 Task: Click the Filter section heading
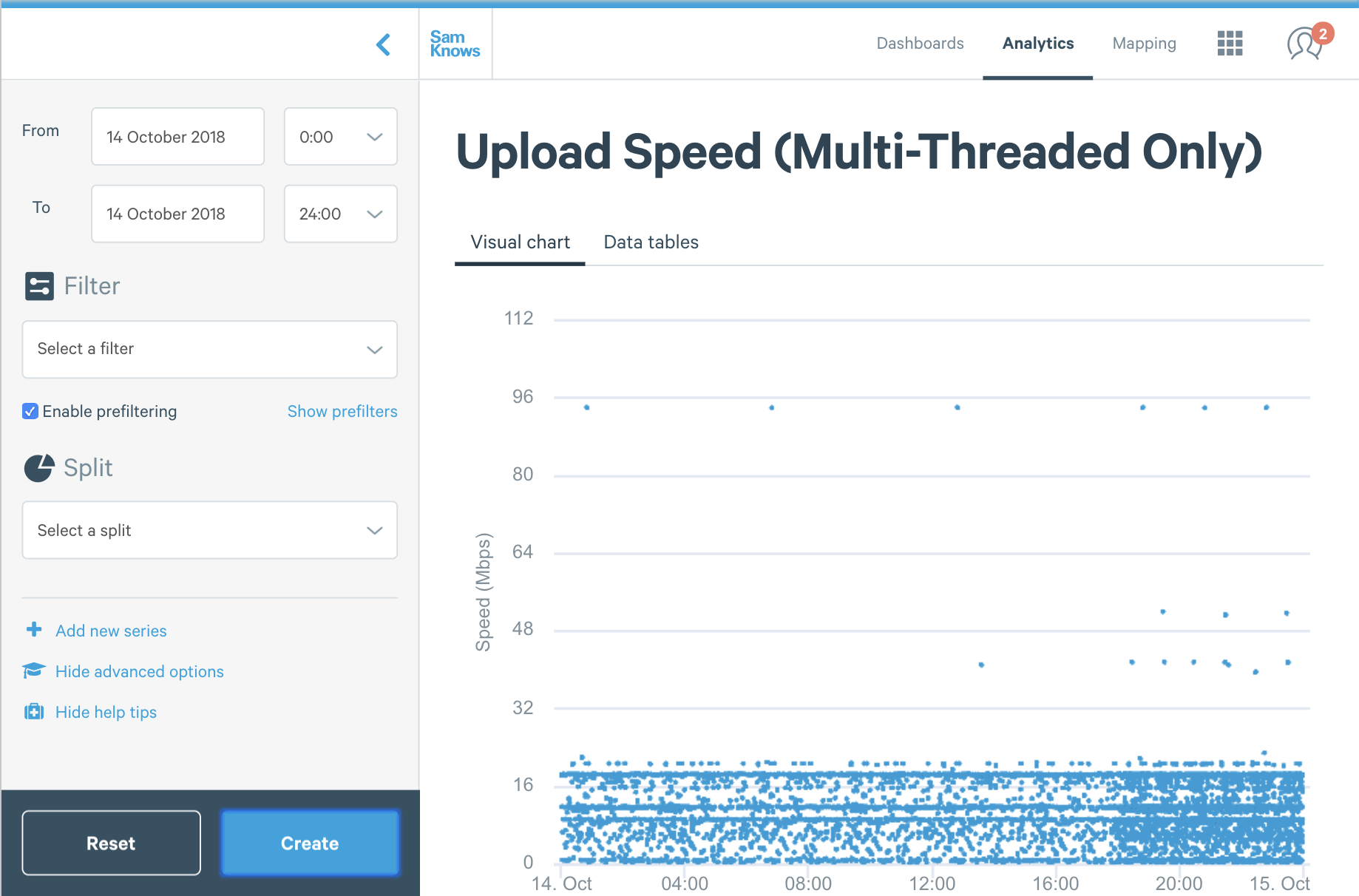(92, 286)
